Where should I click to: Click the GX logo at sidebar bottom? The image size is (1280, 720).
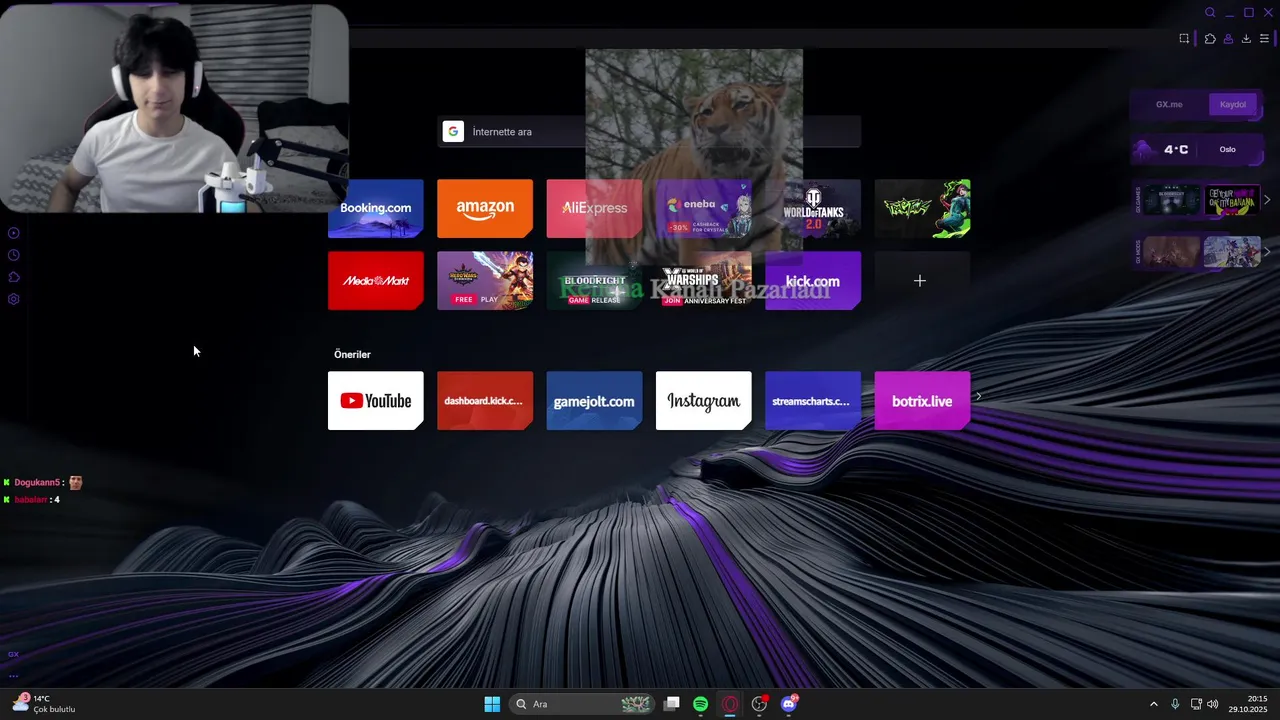[14, 654]
